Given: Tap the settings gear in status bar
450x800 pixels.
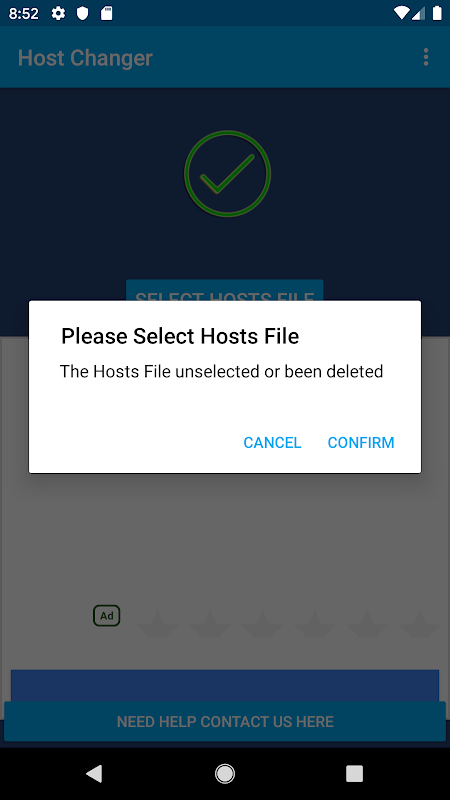Looking at the screenshot, I should (59, 13).
